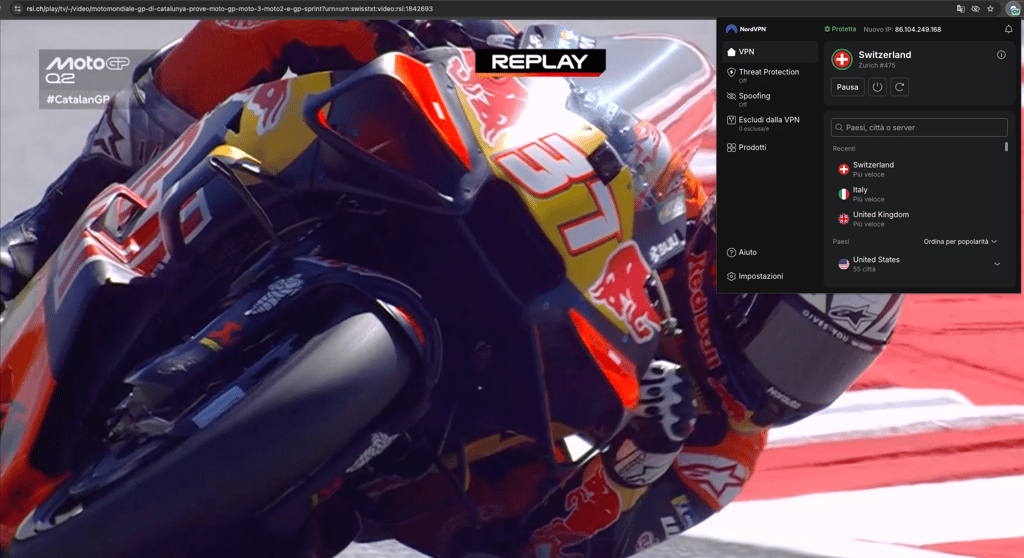The image size is (1024, 558).
Task: Select the rsi.ch page URL text
Action: (229, 8)
